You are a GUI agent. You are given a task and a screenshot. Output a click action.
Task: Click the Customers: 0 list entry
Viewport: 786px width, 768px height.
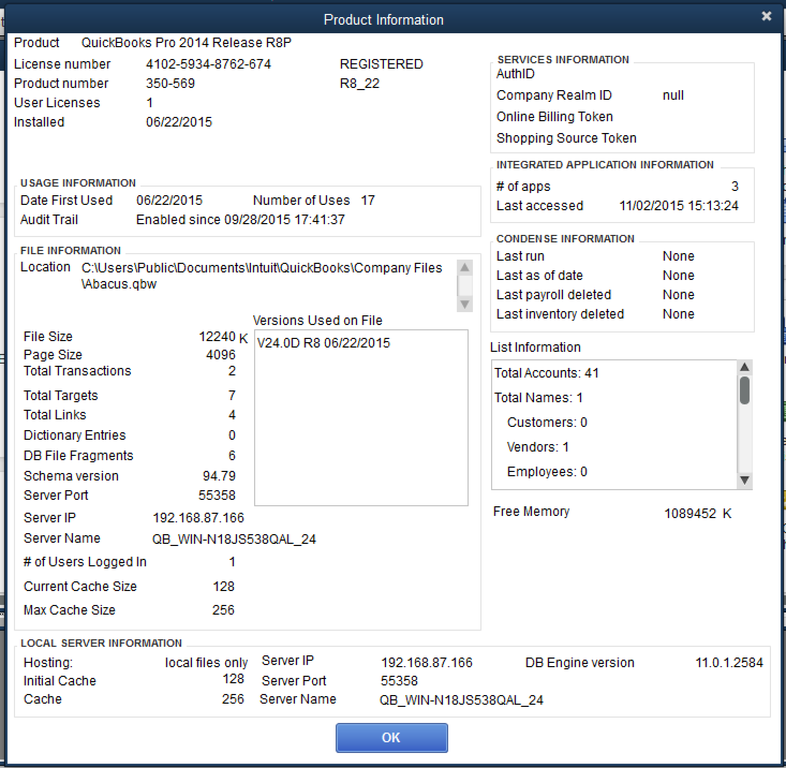[x=547, y=422]
